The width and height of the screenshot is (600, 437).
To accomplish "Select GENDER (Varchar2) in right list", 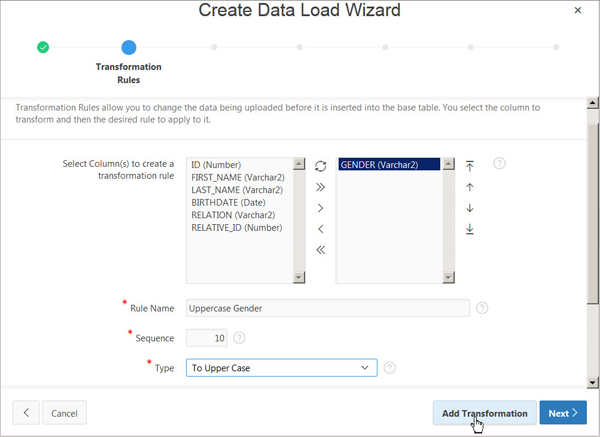I will click(389, 165).
